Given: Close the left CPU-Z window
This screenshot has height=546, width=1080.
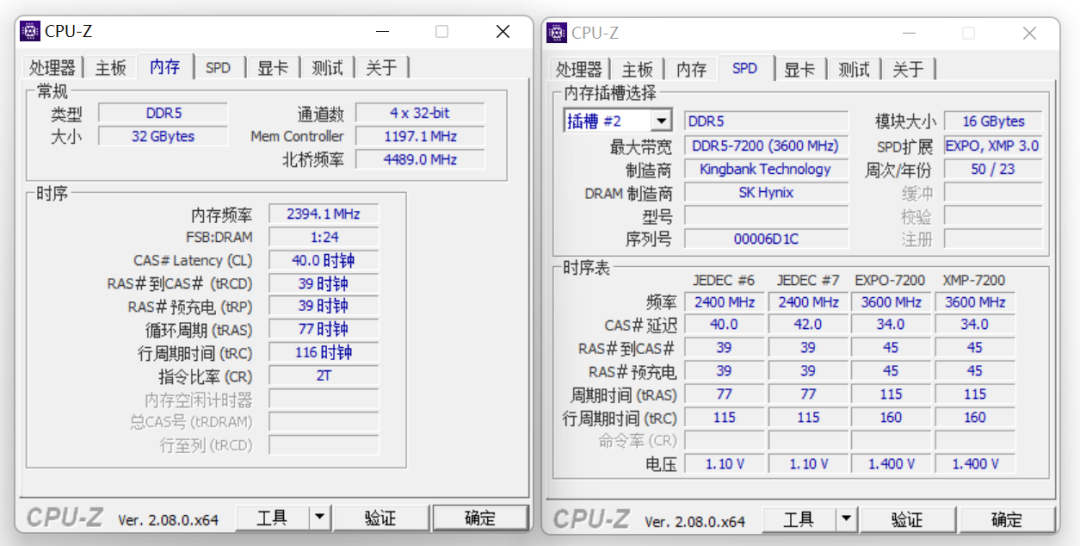Looking at the screenshot, I should (x=503, y=32).
